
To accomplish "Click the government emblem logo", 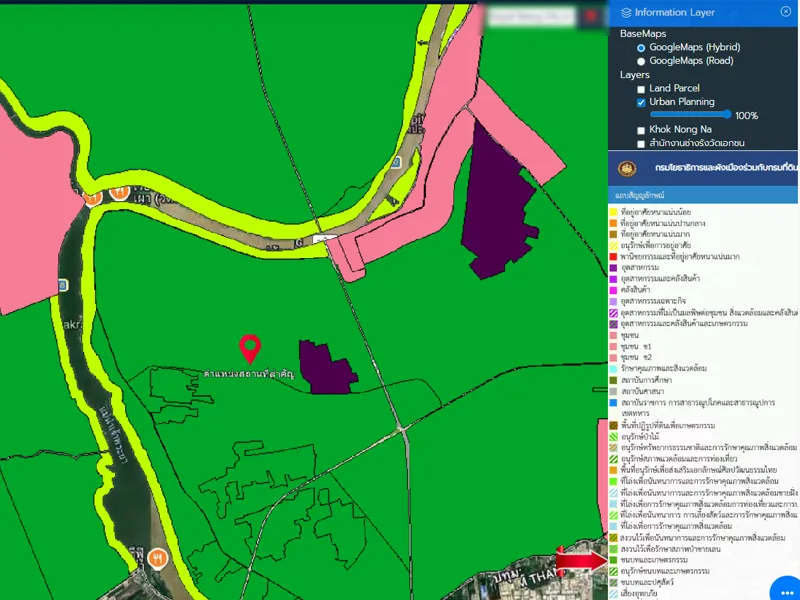I will 629,166.
